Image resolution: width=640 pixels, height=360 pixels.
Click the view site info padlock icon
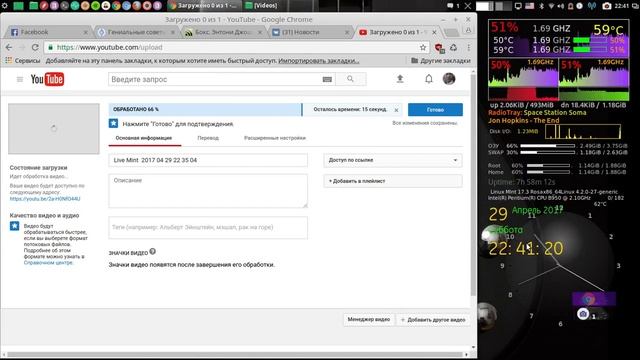50,47
